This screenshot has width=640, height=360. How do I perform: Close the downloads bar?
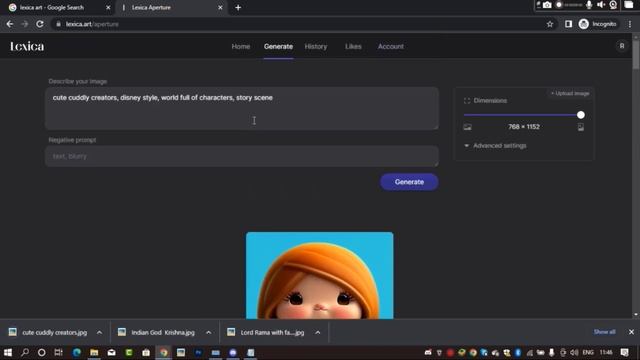631,332
